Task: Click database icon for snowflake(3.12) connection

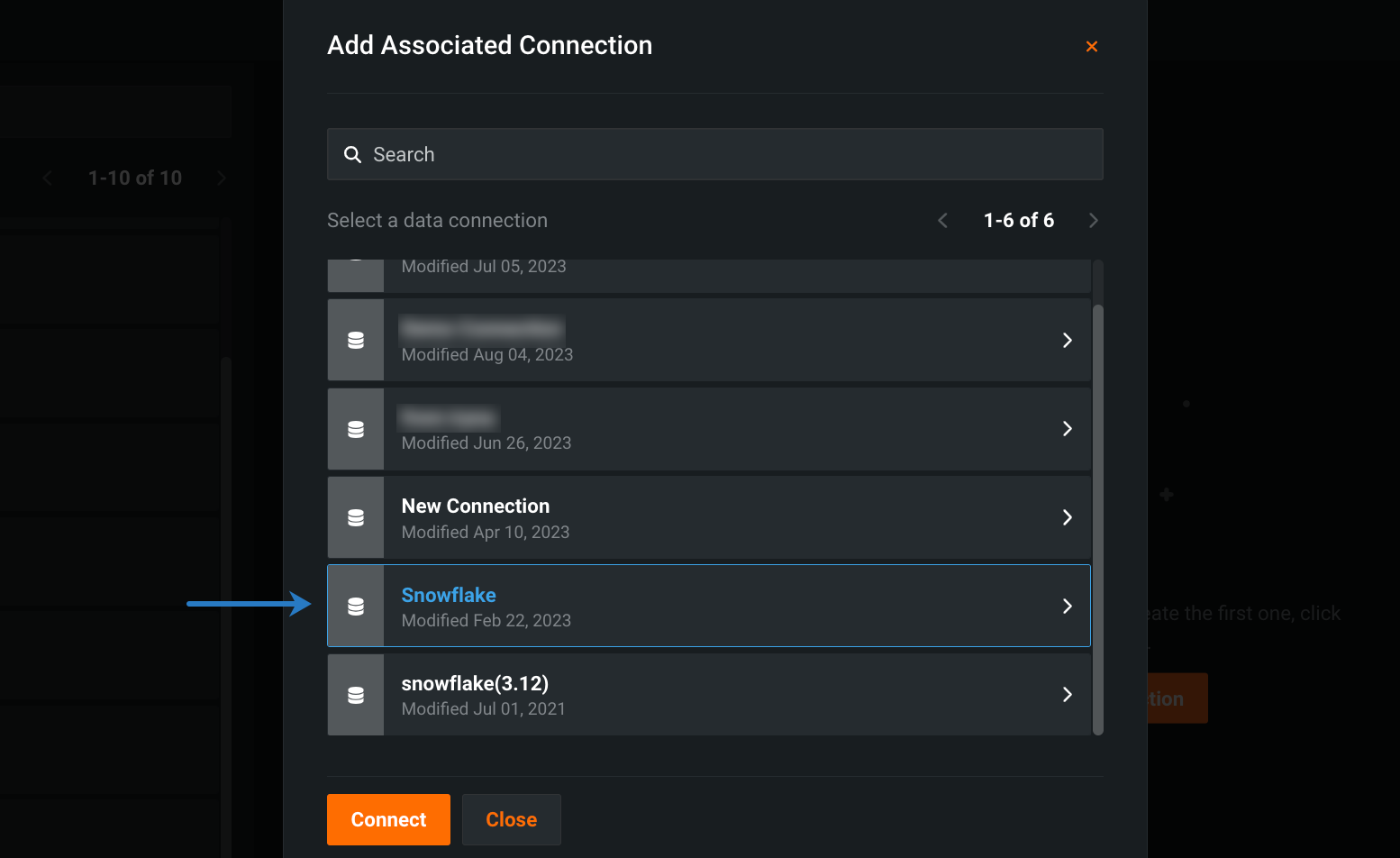Action: point(356,695)
